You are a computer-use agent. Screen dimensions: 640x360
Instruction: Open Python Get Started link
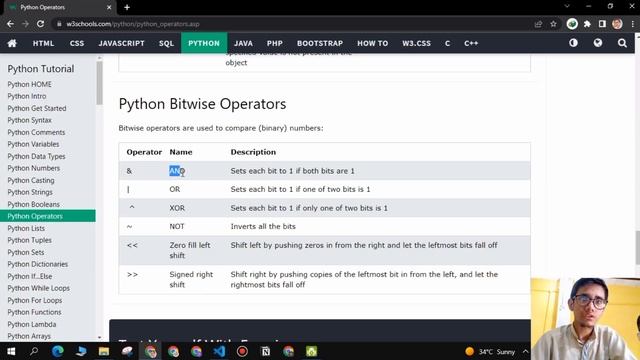(37, 109)
